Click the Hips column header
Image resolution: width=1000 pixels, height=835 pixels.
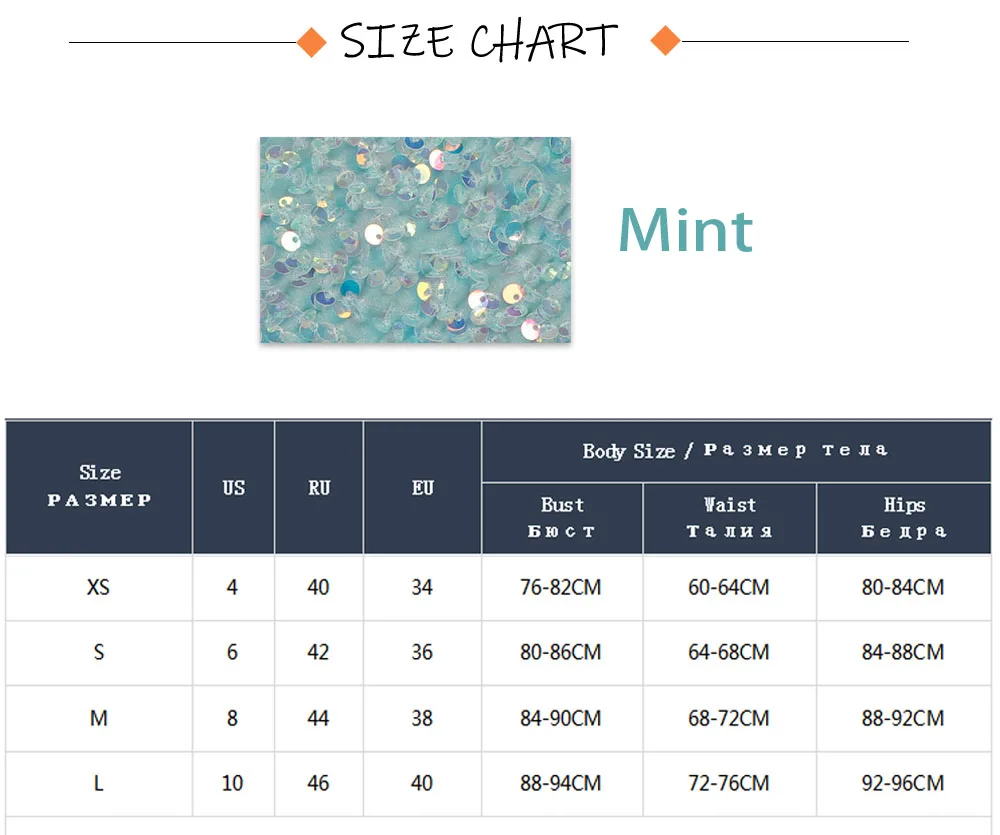[x=904, y=518]
